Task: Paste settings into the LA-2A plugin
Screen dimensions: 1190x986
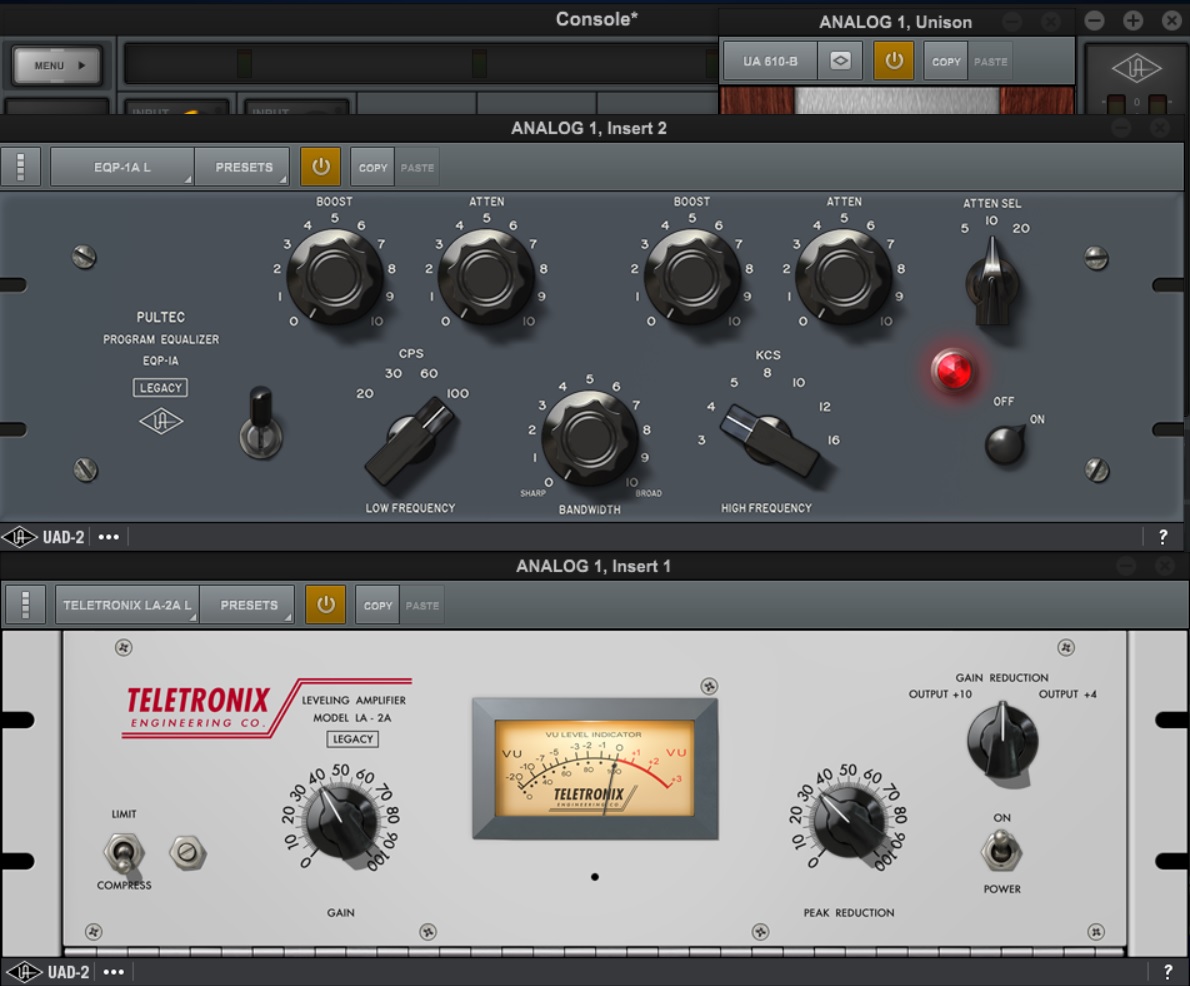Action: 422,606
